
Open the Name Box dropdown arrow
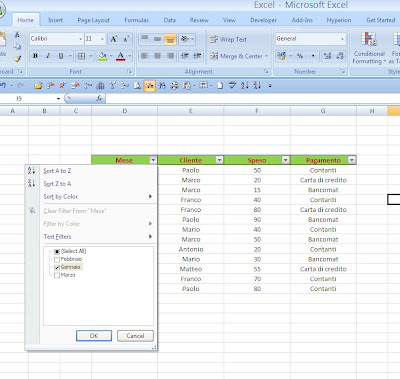pyautogui.click(x=58, y=98)
